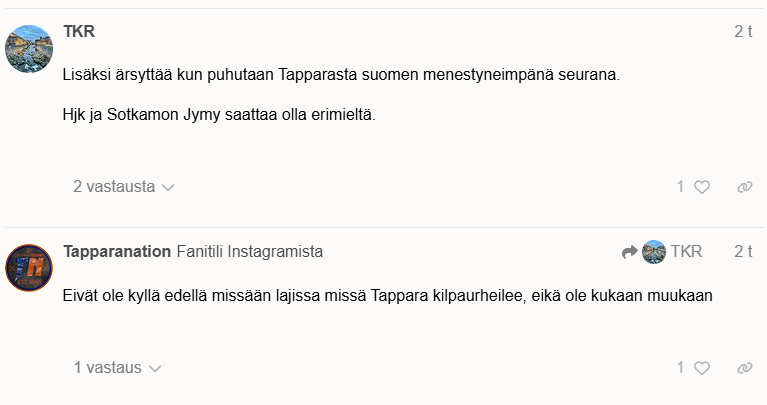767x405 pixels.
Task: Click the small TKR avatar in reply indicator
Action: tap(654, 252)
